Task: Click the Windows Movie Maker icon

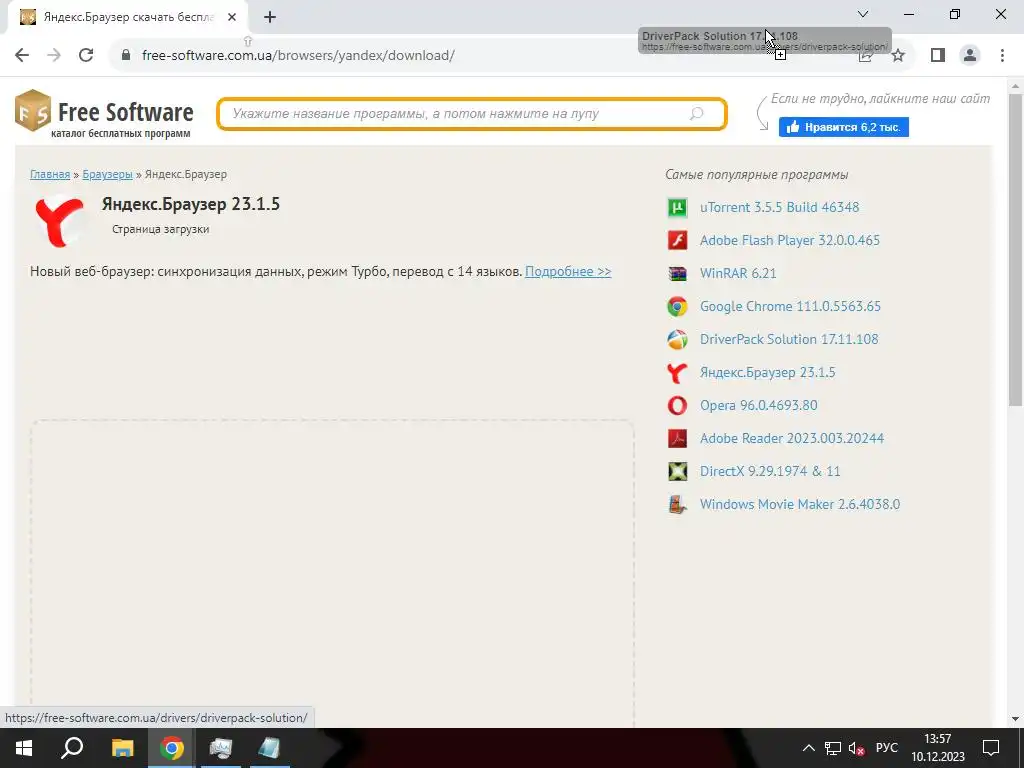Action: 677,504
